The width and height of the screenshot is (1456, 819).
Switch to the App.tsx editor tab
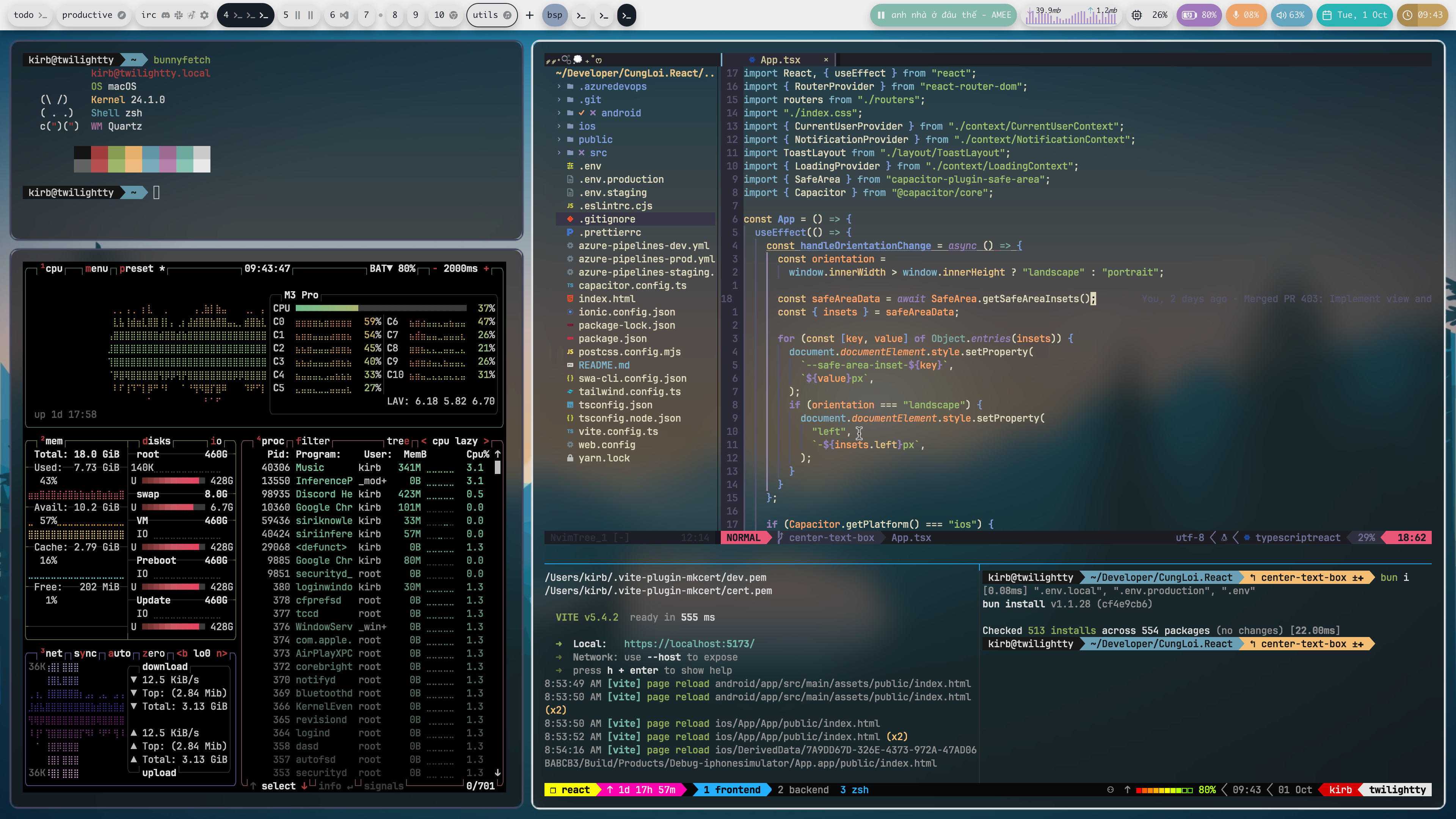(780, 60)
